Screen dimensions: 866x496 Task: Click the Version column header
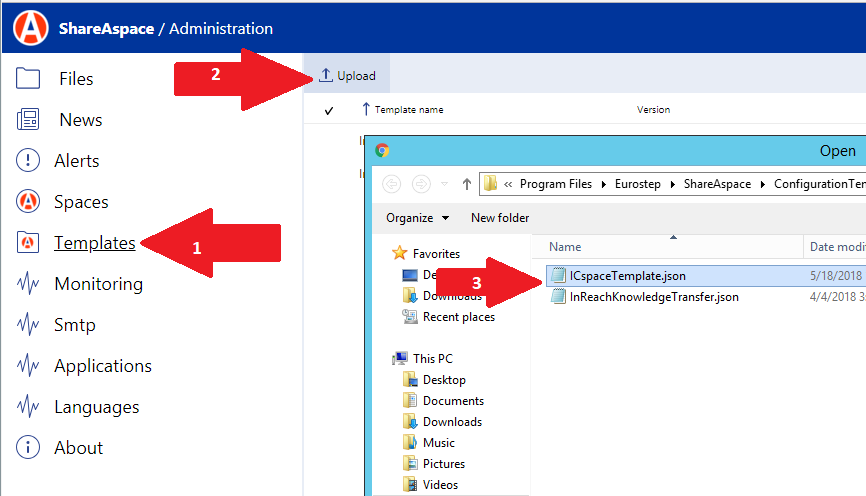[653, 109]
